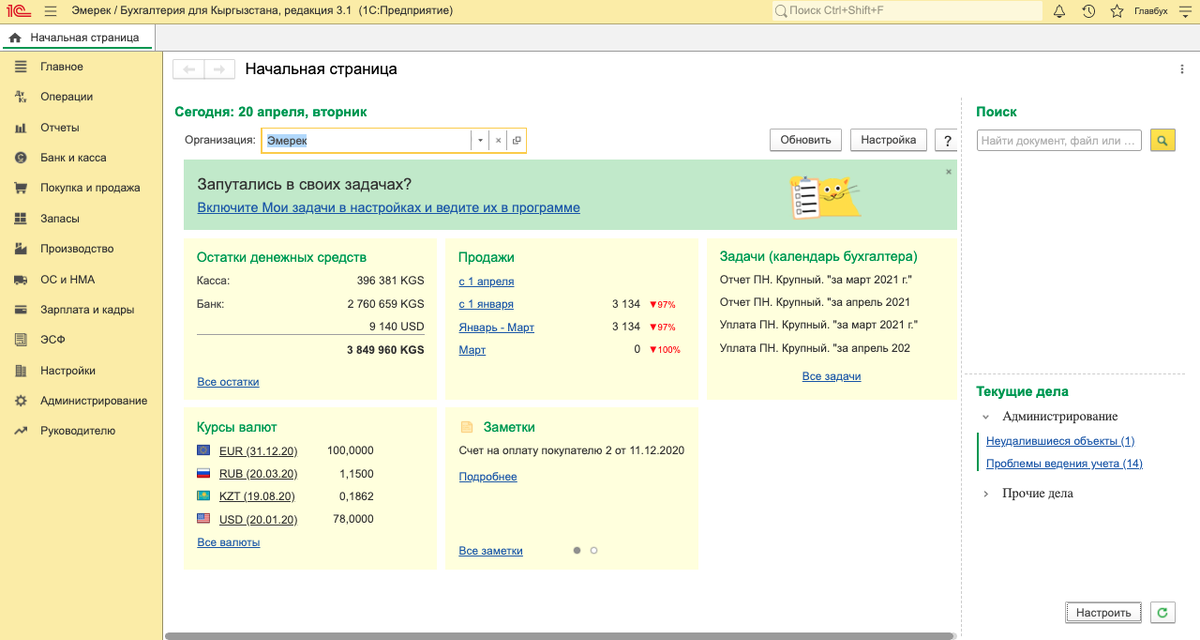
Task: Open notifications bell icon
Action: pos(1060,11)
